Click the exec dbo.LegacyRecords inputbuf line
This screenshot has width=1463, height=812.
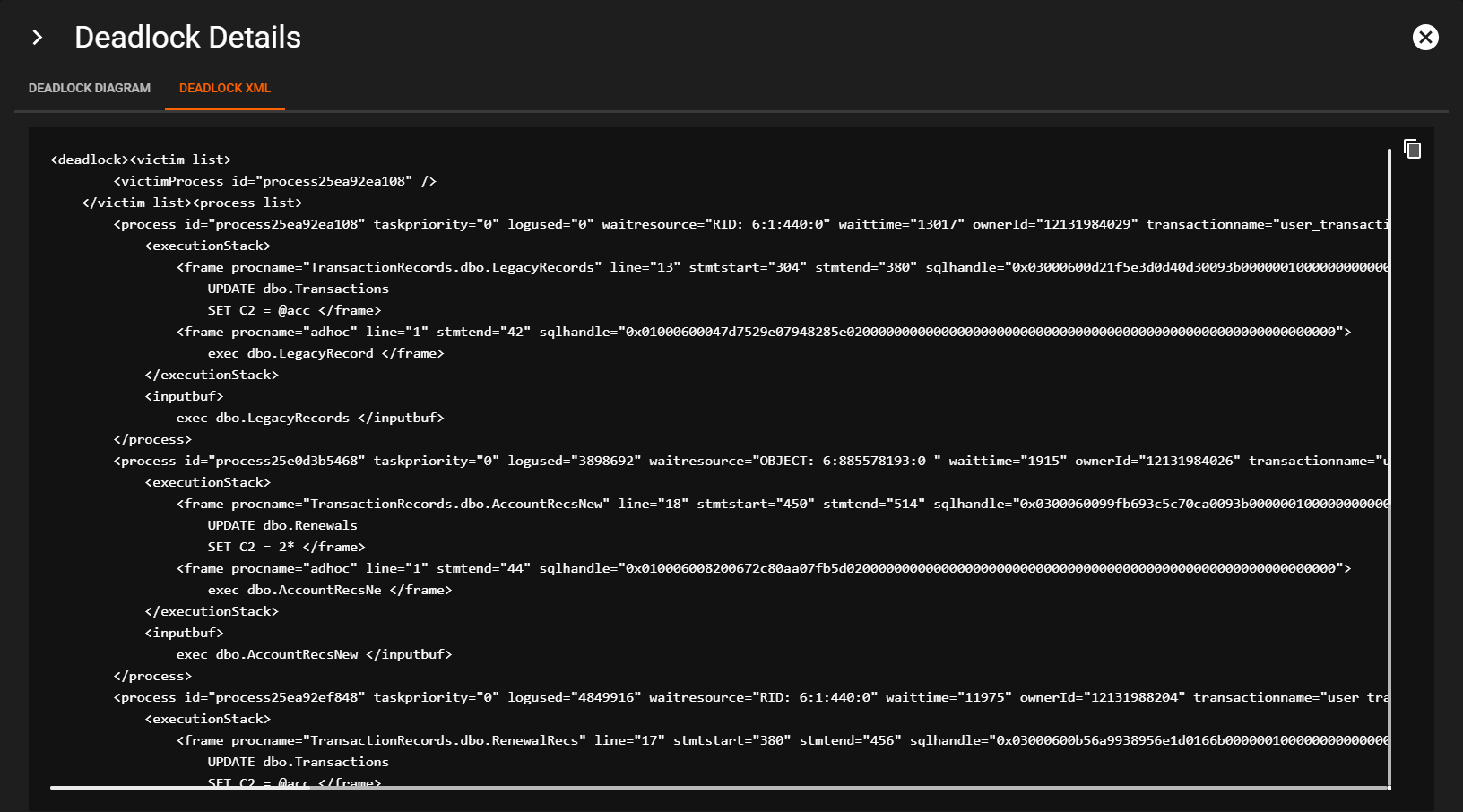click(x=309, y=418)
